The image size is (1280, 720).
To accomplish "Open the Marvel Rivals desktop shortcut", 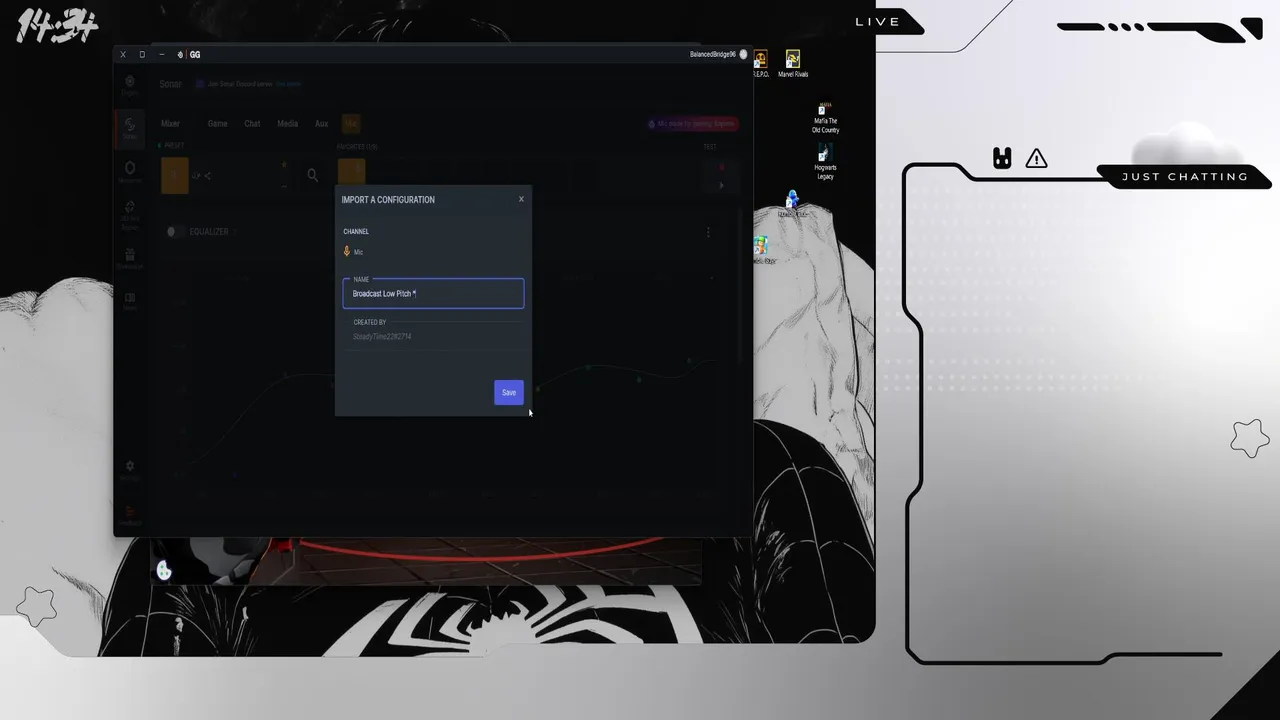I will (x=793, y=63).
